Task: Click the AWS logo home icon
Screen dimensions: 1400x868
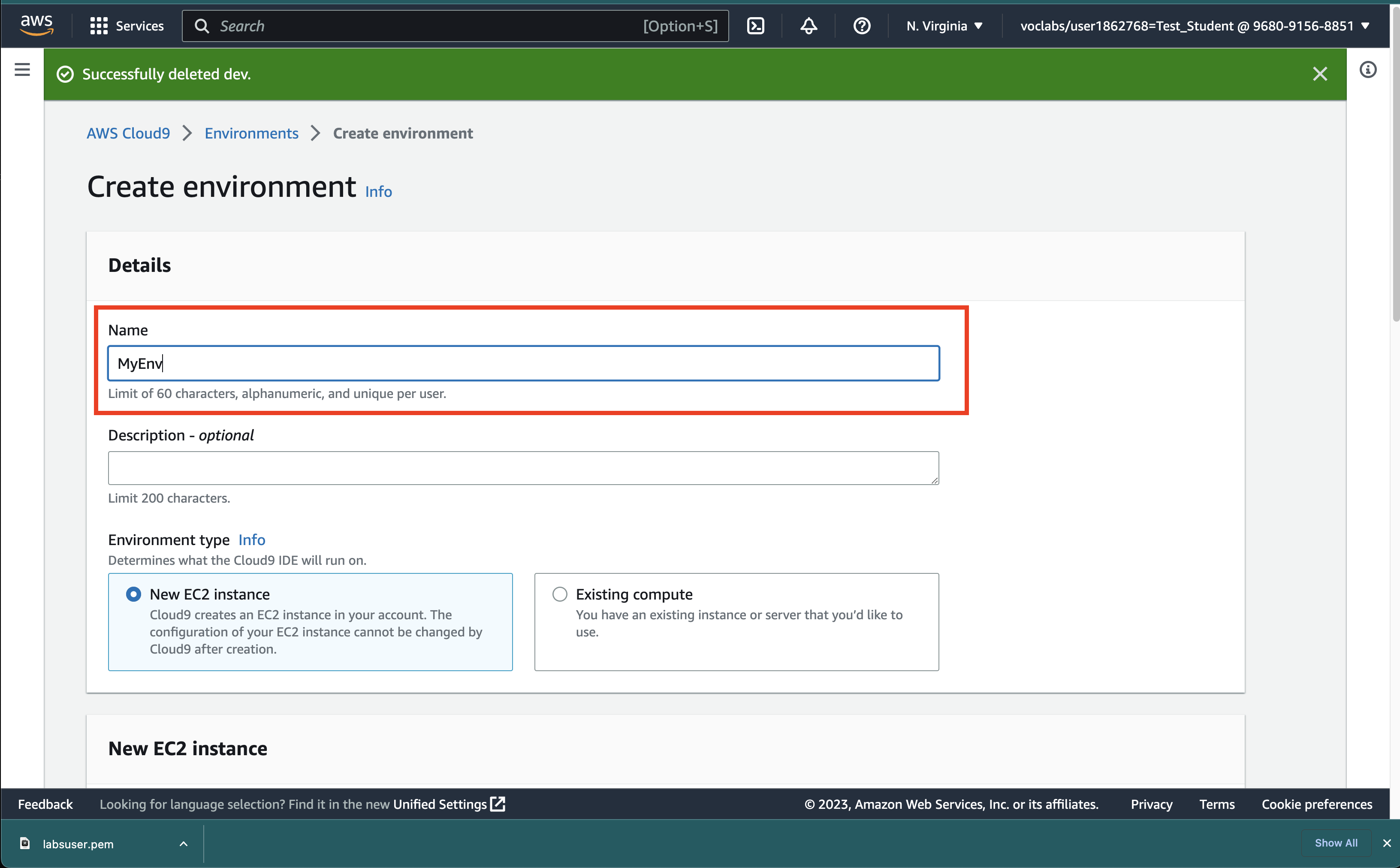Action: point(36,25)
